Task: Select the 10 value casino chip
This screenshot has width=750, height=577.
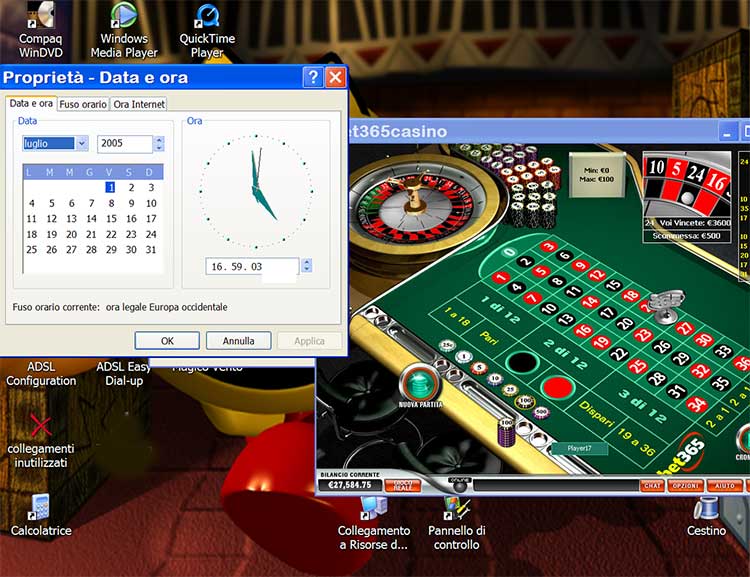Action: click(495, 378)
